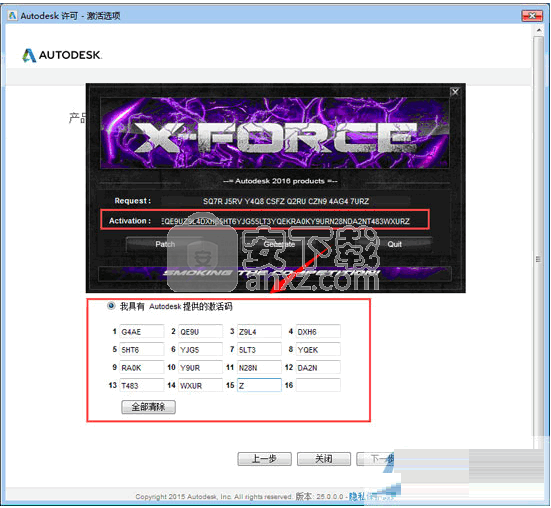Click the Quit button in X-Force
The image size is (551, 508).
click(394, 244)
